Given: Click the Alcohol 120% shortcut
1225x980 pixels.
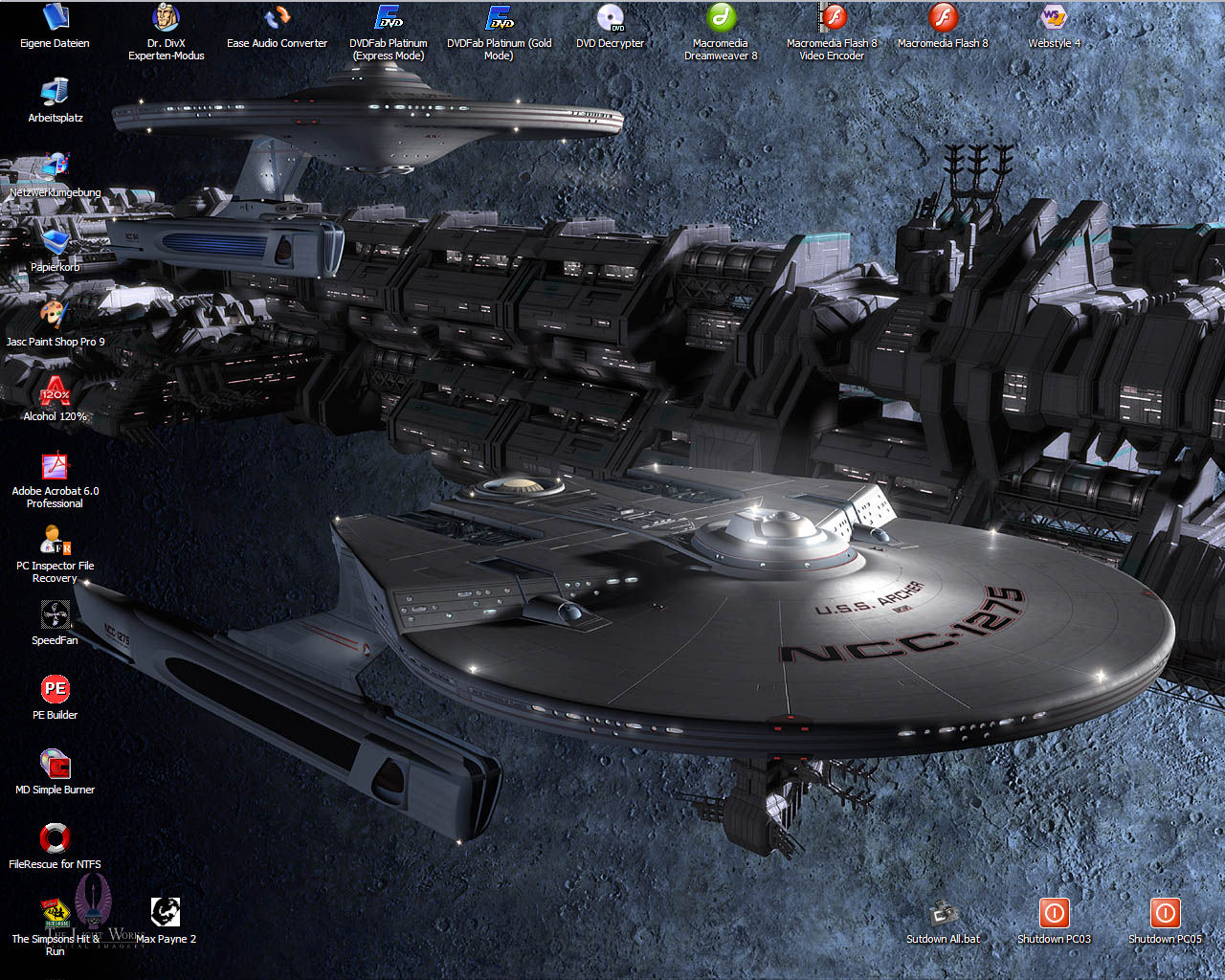Looking at the screenshot, I should 55,391.
